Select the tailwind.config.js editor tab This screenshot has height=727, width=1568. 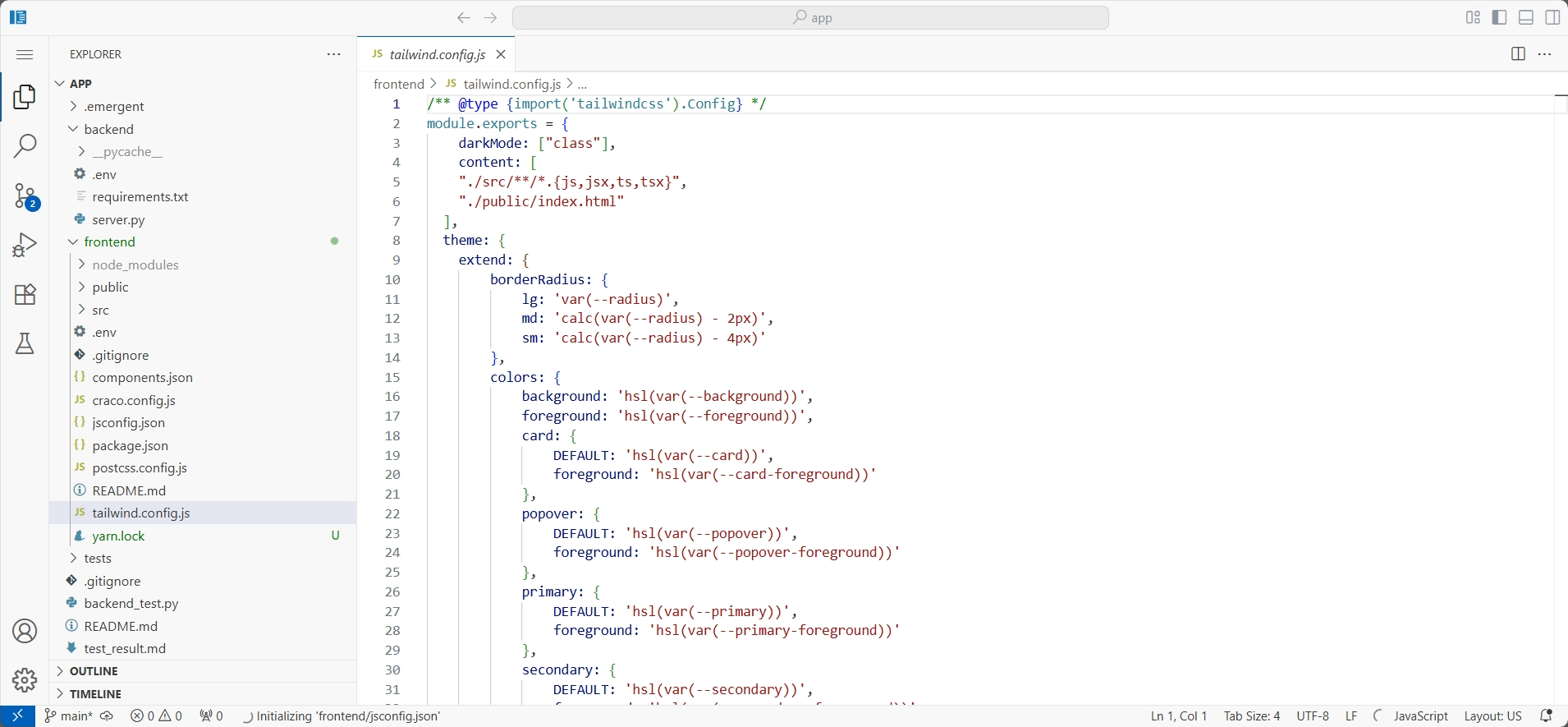click(x=436, y=54)
